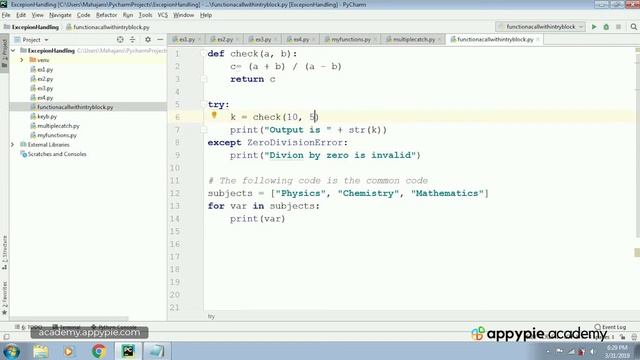Toggle the Structure tool window stripe button
The height and width of the screenshot is (360, 640).
[x=4, y=253]
